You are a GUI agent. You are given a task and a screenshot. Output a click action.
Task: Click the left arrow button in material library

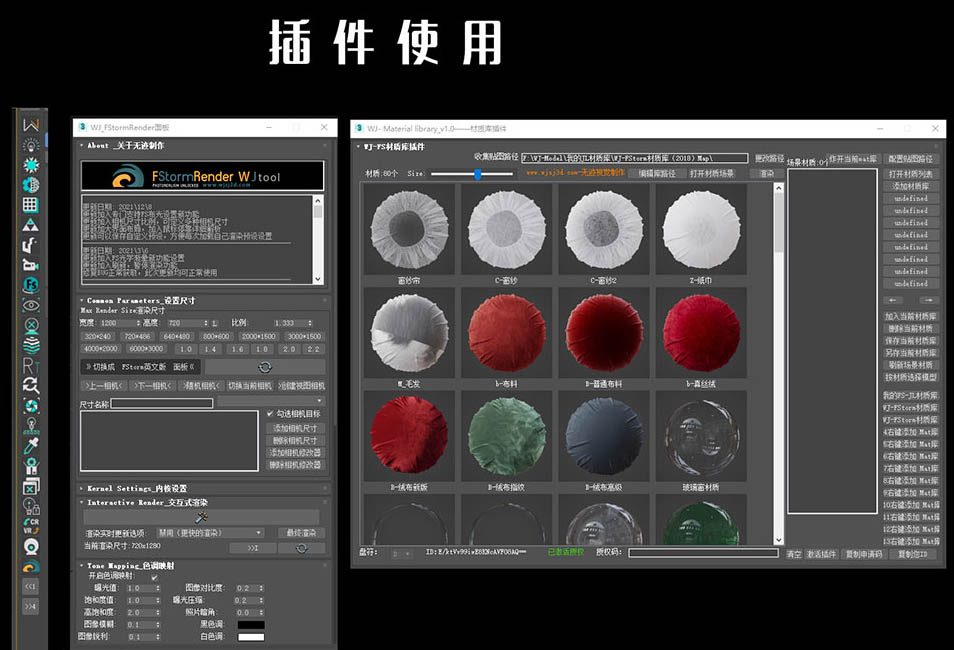point(894,300)
